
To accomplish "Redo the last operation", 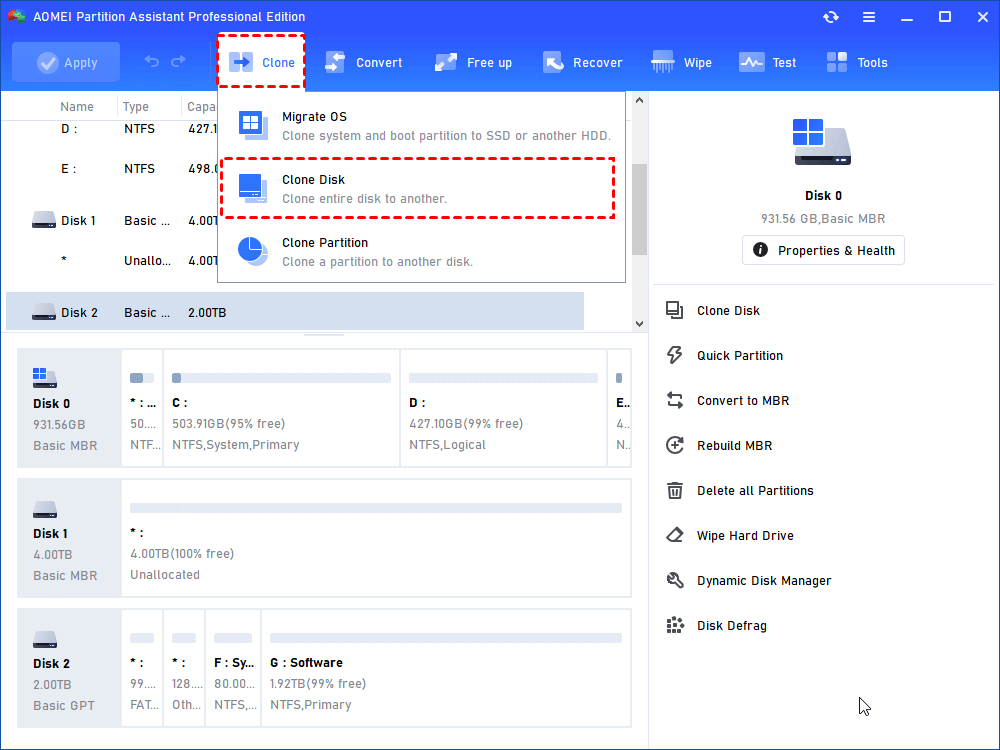I will click(179, 62).
